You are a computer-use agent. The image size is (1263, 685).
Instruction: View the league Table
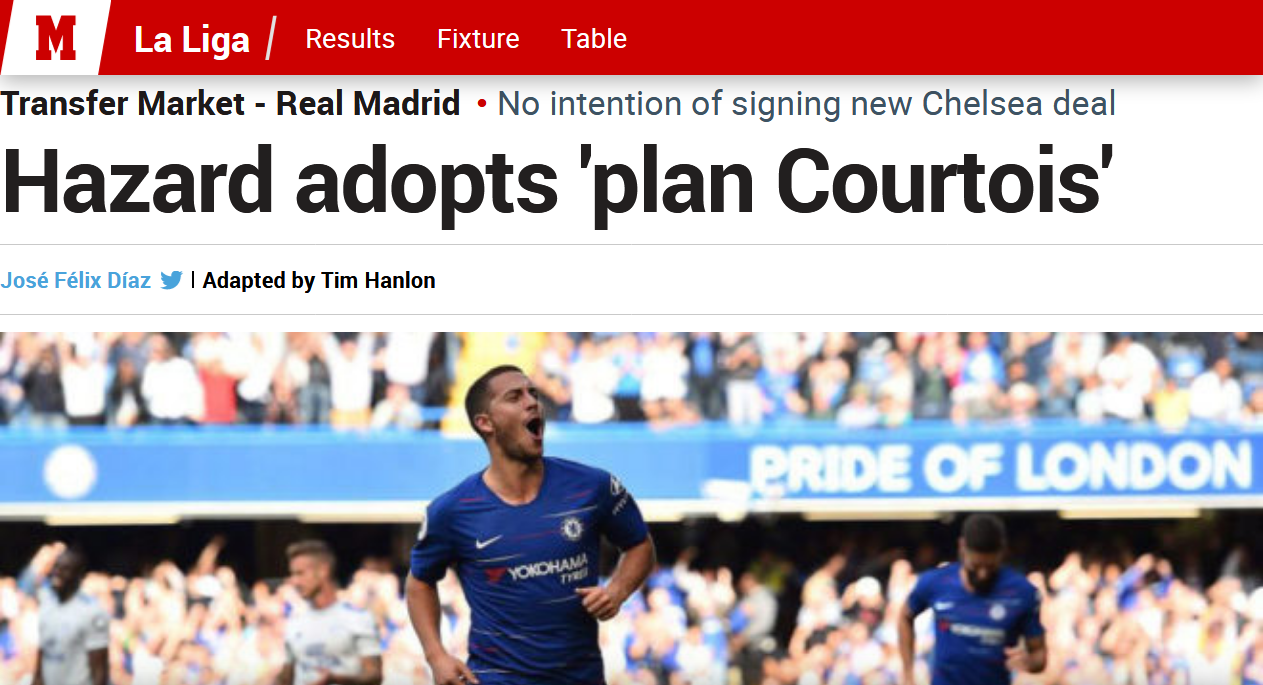click(594, 39)
